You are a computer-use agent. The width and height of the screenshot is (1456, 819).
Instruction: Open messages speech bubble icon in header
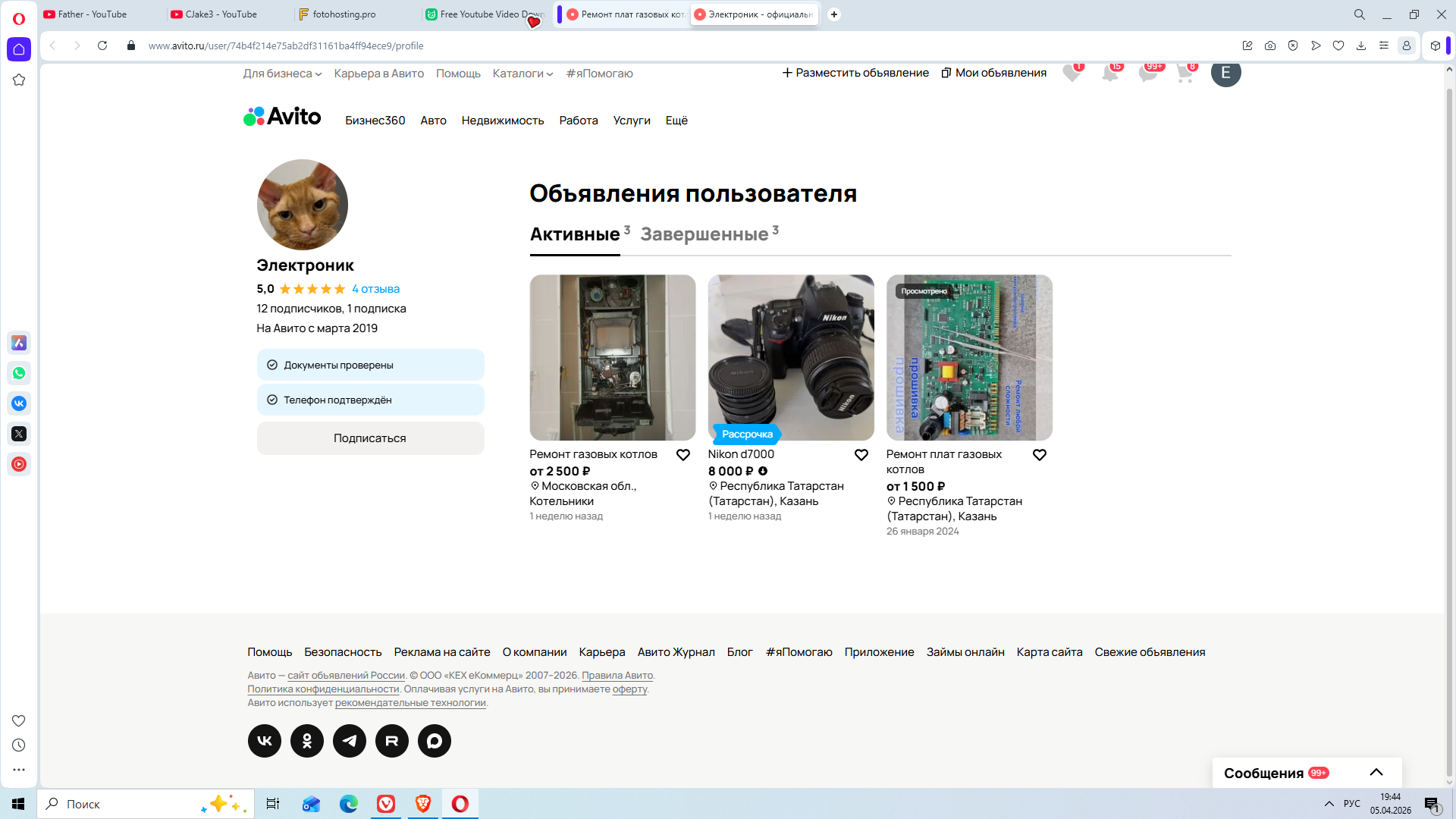(x=1148, y=73)
